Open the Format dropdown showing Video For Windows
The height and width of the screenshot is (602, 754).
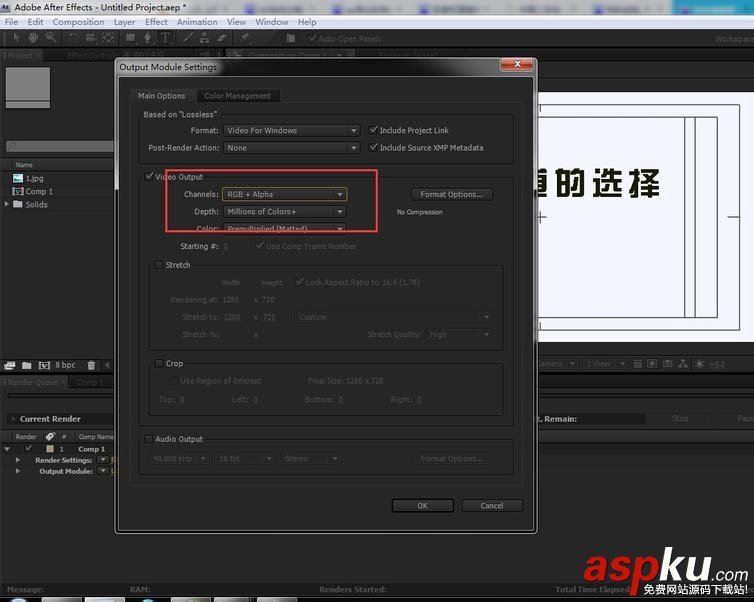pos(291,130)
